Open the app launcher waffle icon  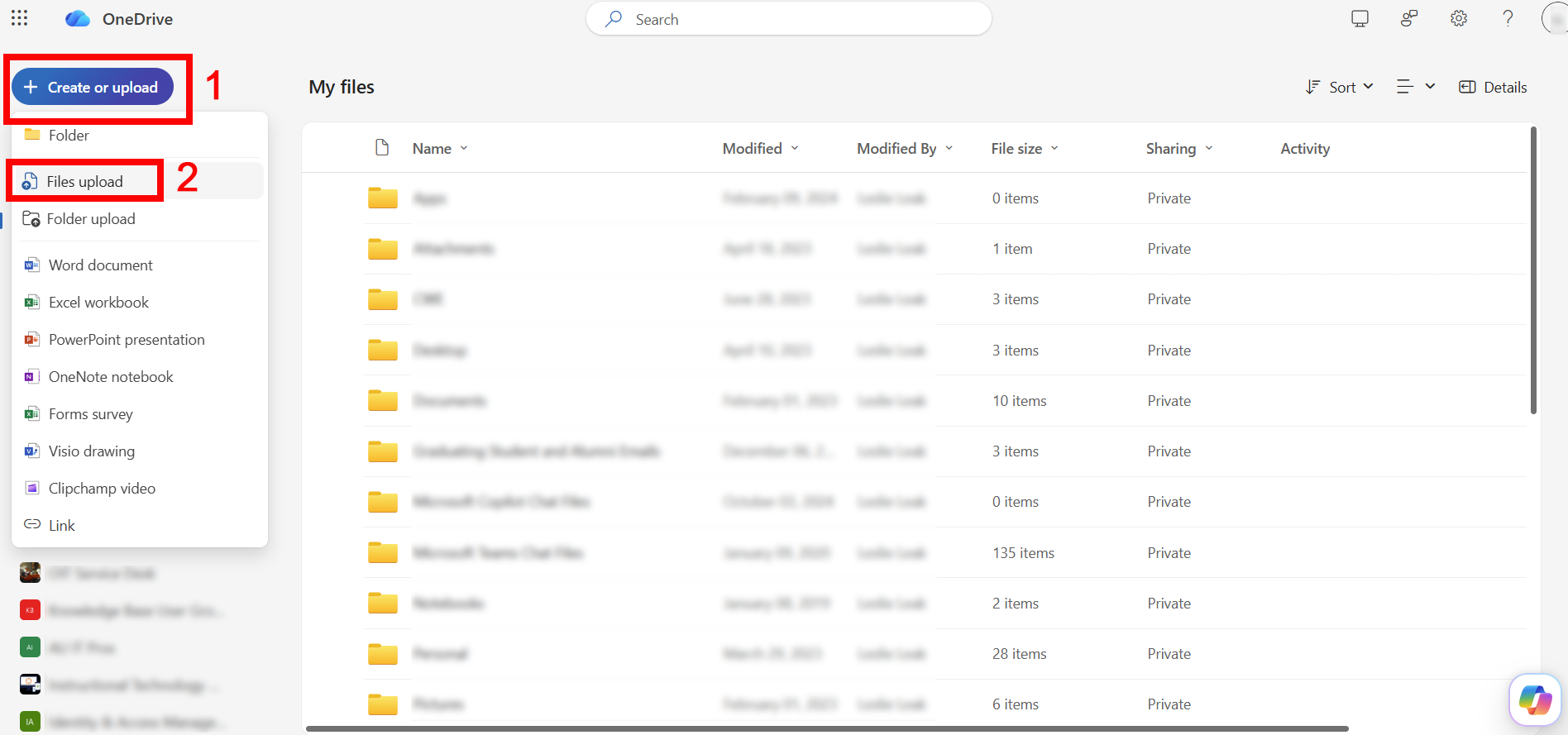point(19,18)
